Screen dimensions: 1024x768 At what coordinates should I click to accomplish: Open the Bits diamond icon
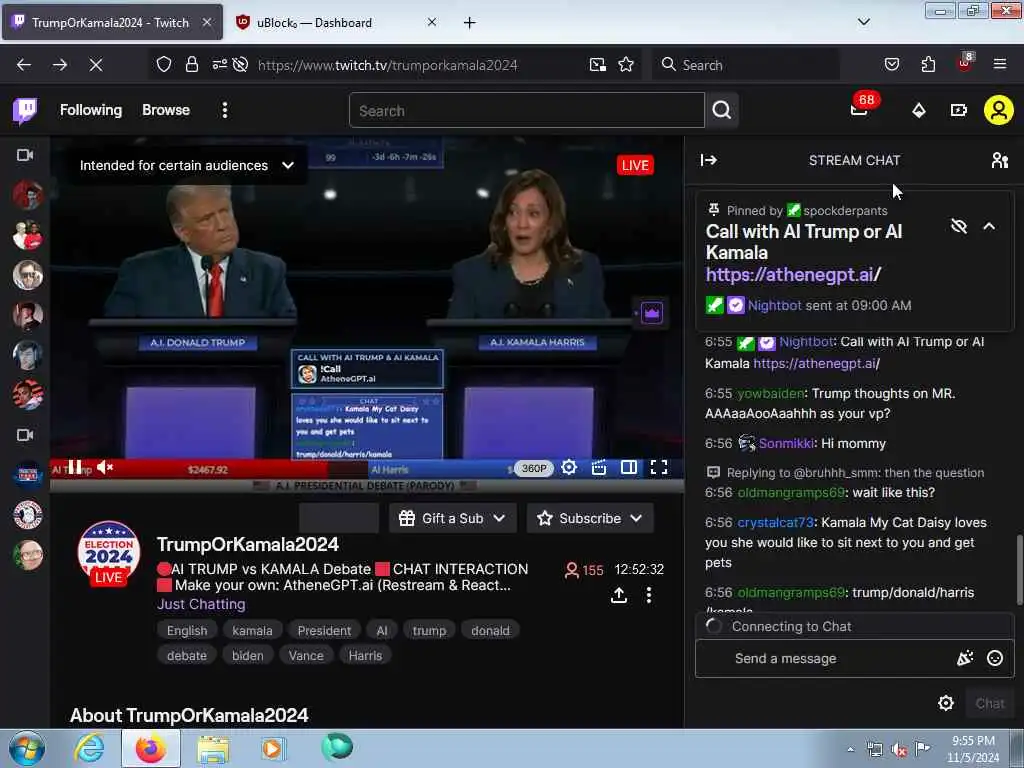click(x=918, y=110)
